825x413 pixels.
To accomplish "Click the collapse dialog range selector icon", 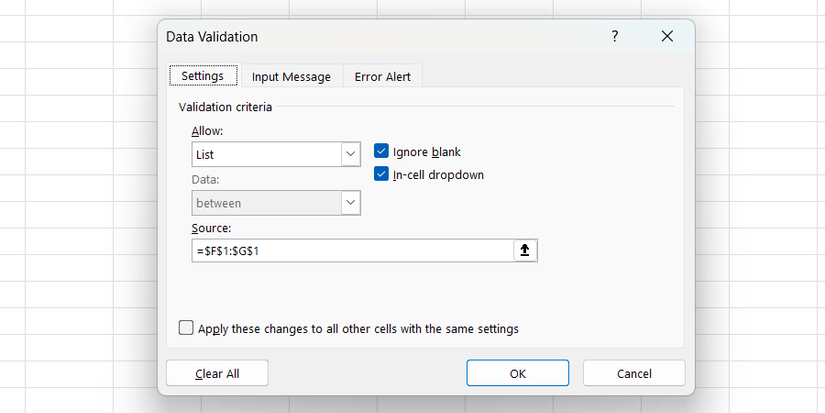I will click(x=526, y=251).
